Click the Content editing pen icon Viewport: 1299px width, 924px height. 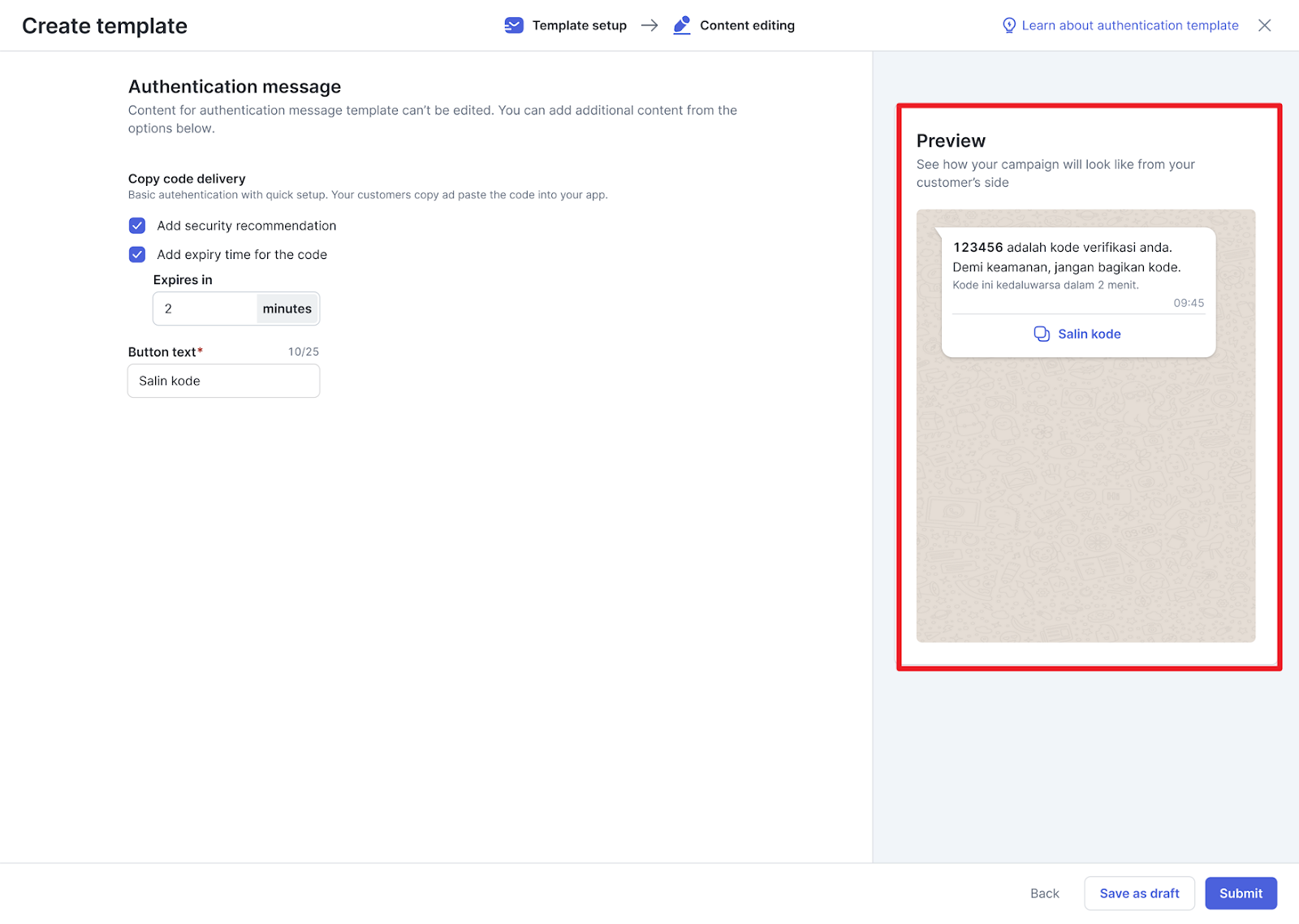pyautogui.click(x=682, y=25)
